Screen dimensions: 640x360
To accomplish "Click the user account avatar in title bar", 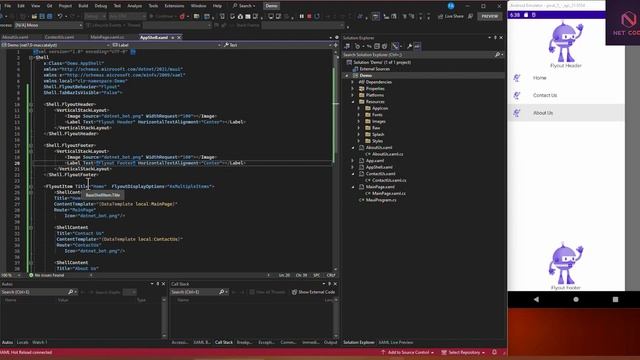I will click(451, 6).
